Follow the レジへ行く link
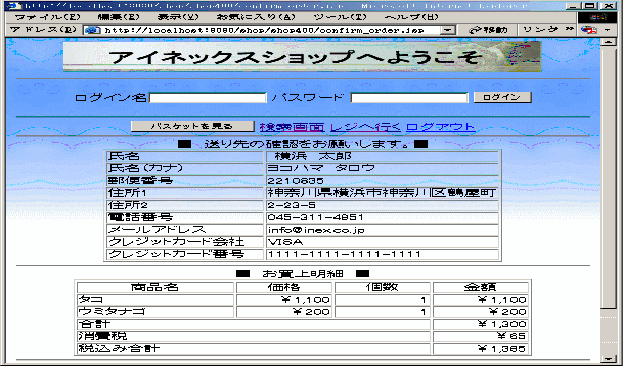The image size is (623, 366). pos(365,127)
